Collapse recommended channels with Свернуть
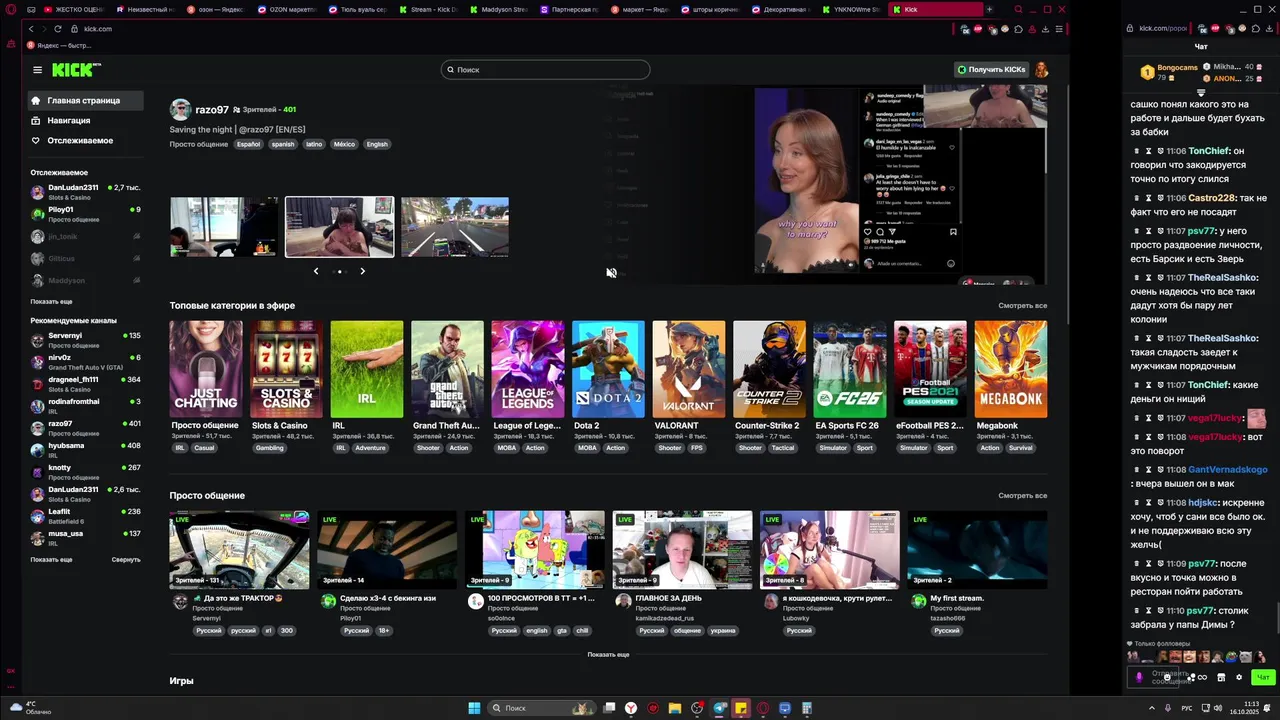1280x720 pixels. click(x=126, y=559)
